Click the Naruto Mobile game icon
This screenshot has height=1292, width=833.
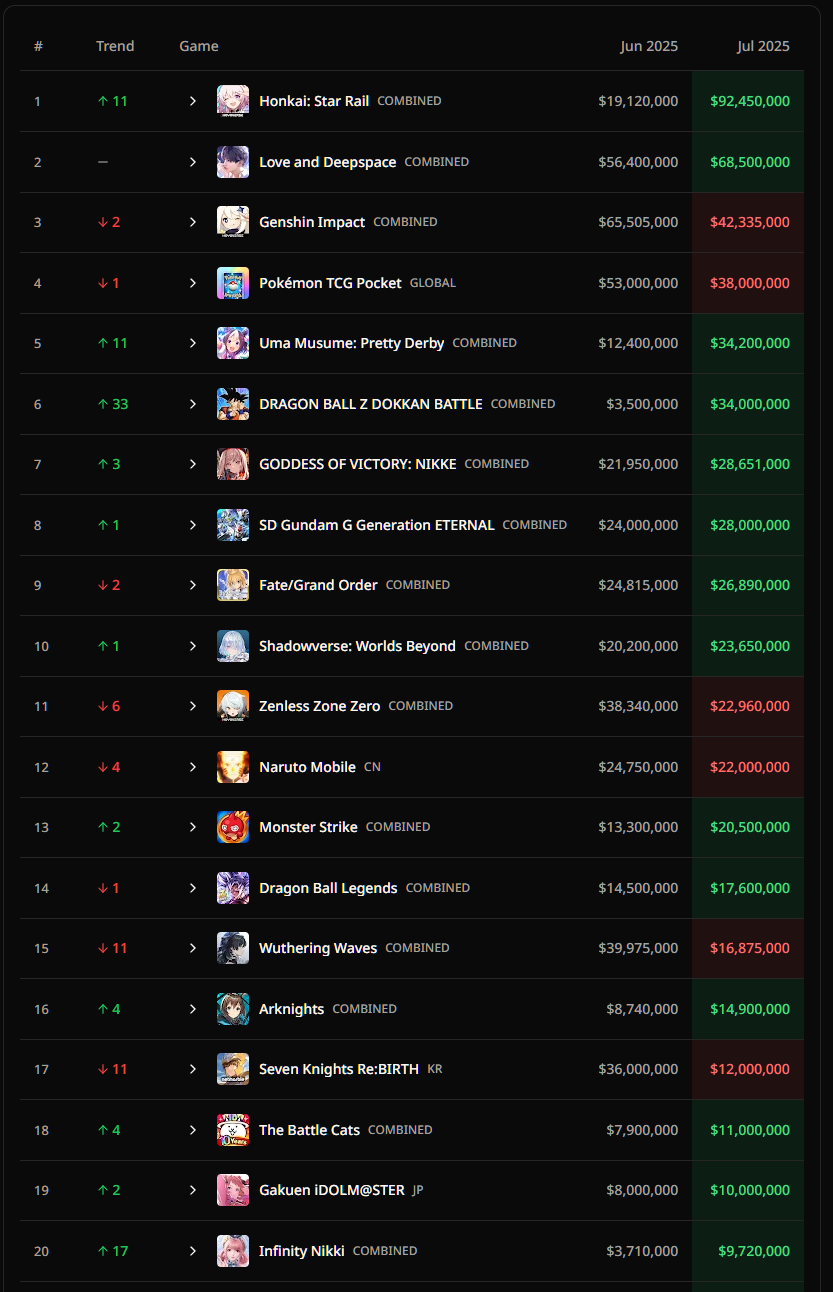[233, 767]
